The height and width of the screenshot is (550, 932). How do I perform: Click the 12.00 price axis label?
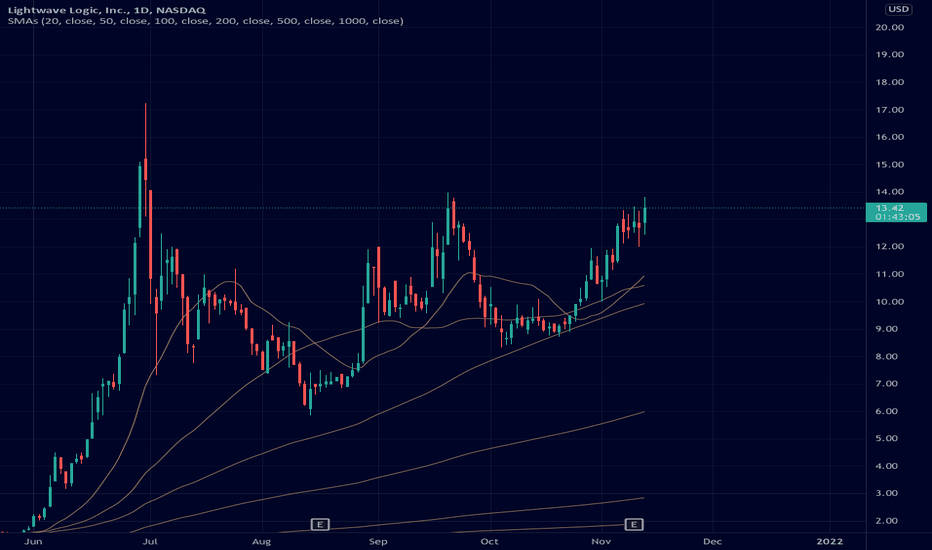(890, 247)
